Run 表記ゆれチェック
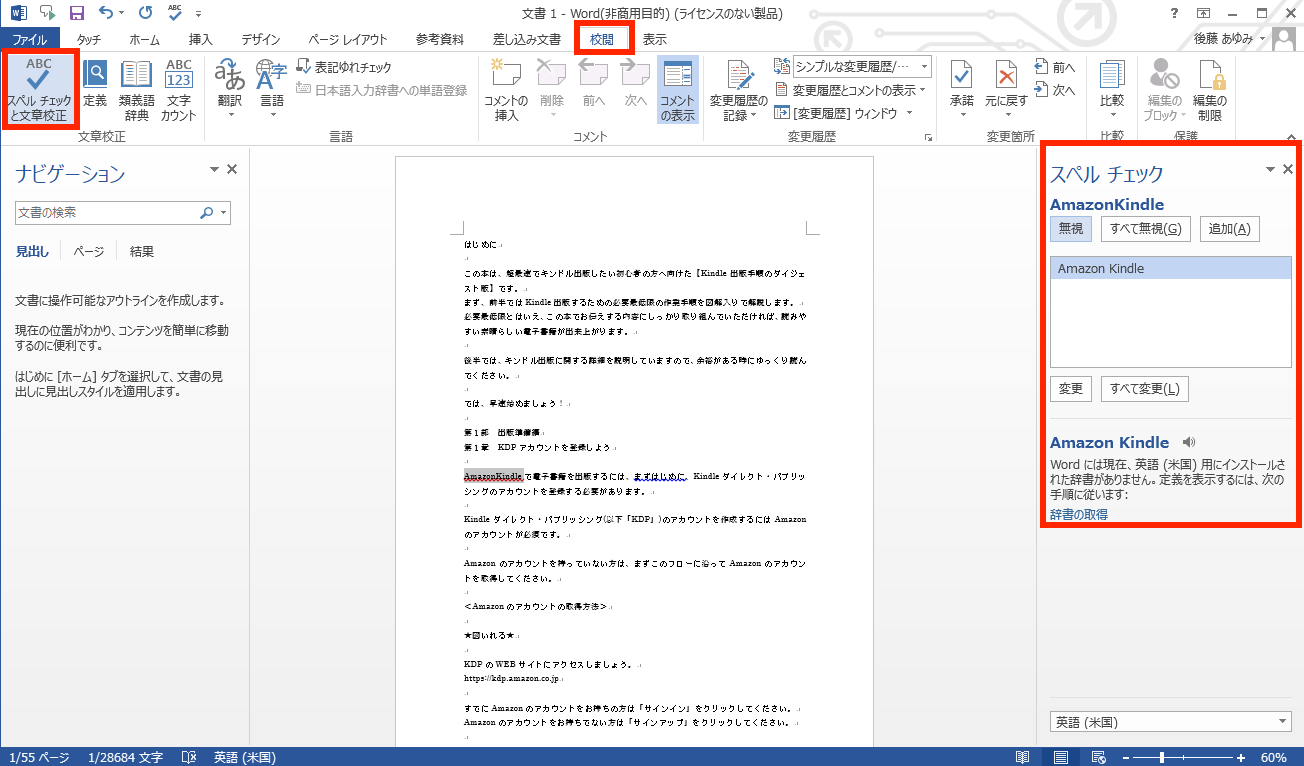The image size is (1304, 766). tap(344, 67)
